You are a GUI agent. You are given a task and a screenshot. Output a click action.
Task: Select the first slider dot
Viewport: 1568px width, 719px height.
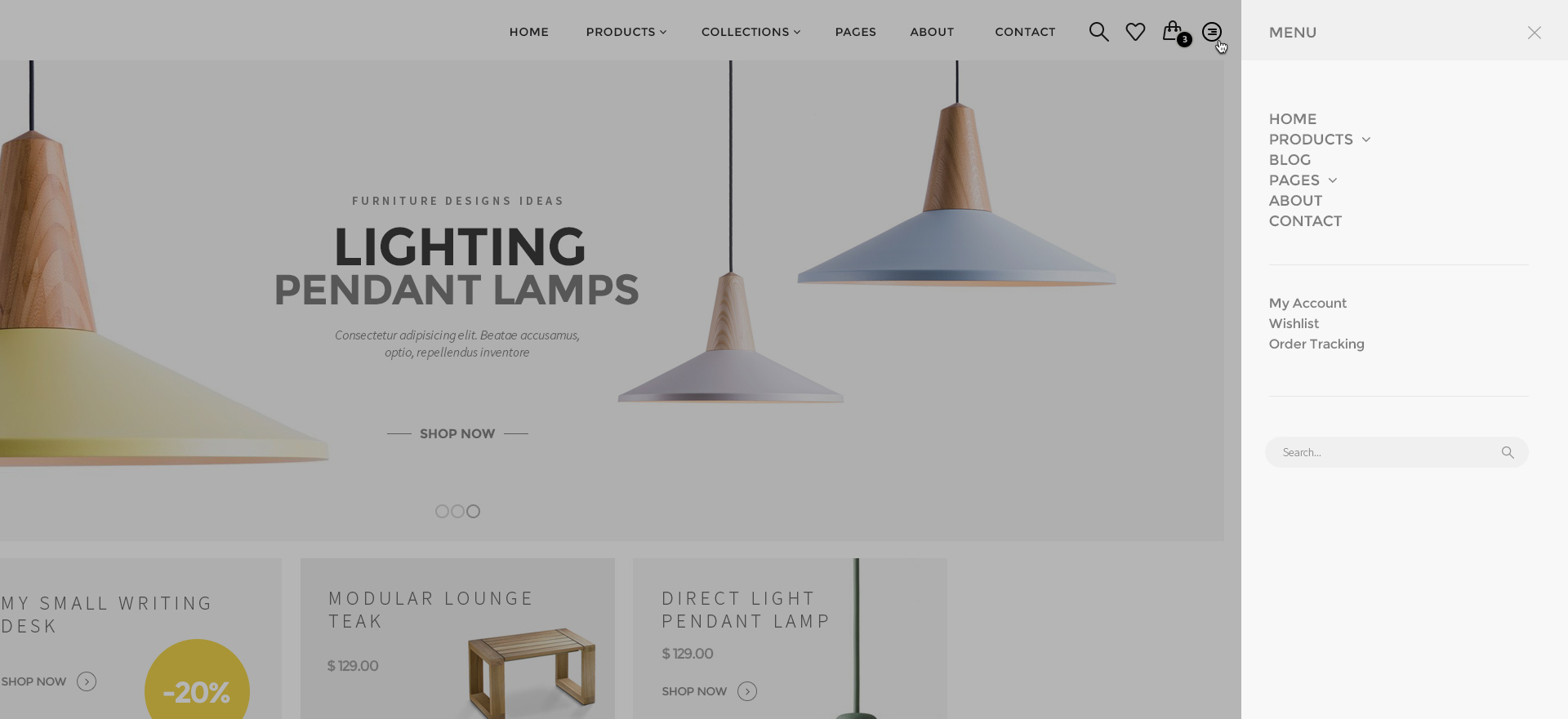(x=442, y=511)
